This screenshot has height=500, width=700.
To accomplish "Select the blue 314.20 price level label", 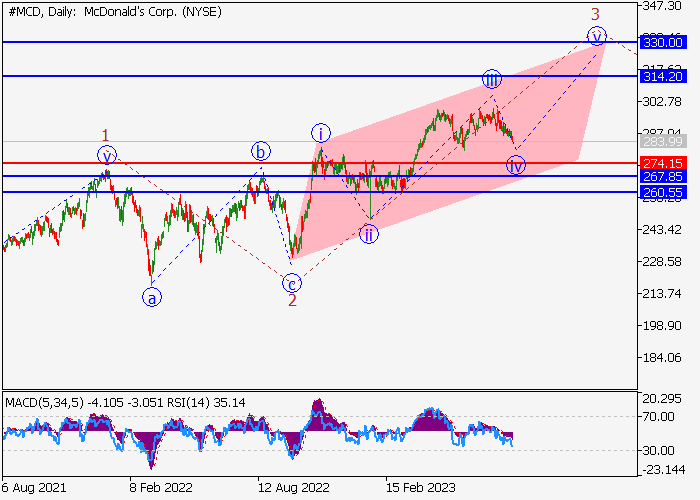I will coord(662,76).
